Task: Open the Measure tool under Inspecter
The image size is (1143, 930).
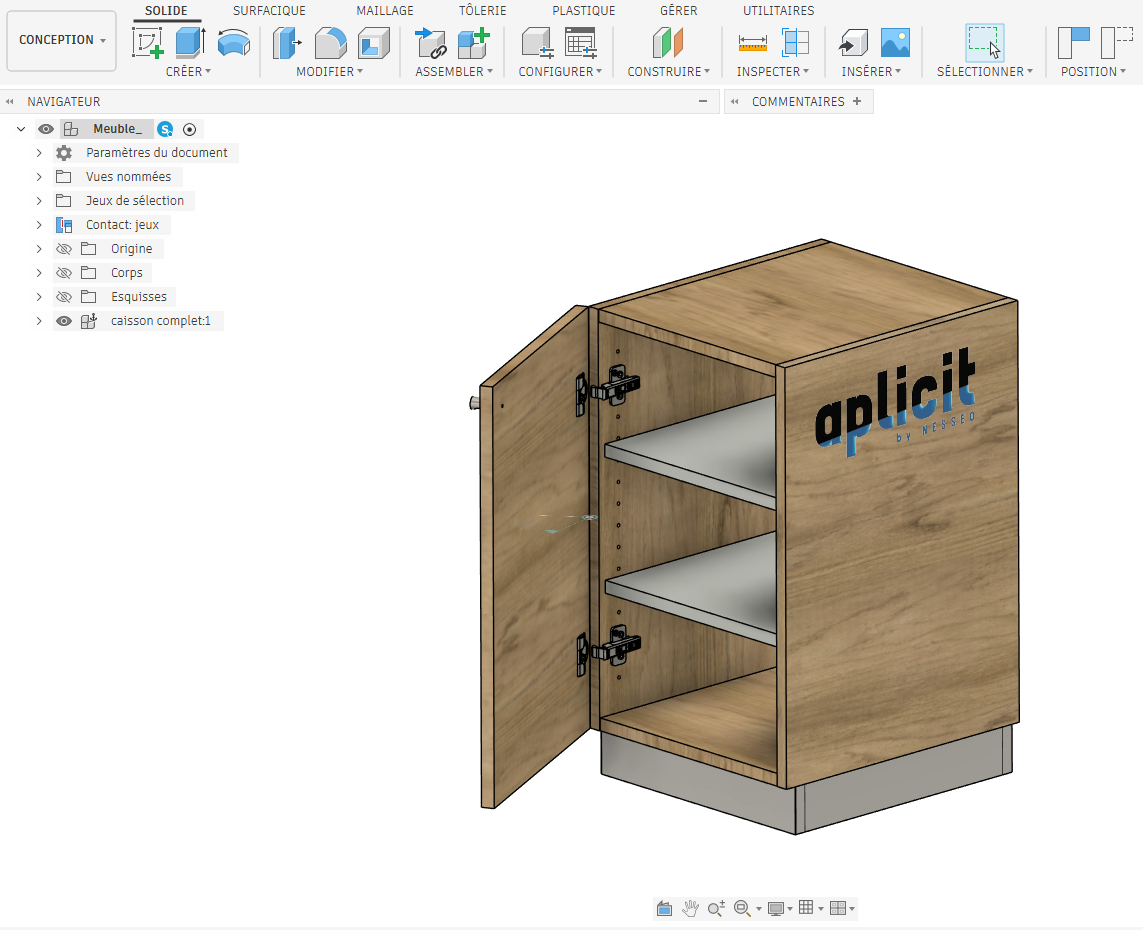Action: [752, 42]
